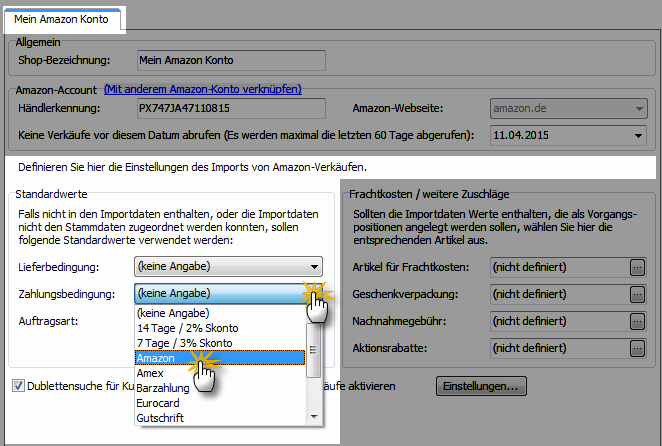Screen dimensions: 662x446
Task: Toggle the Dublettensuche checkbox
Action: [x=18, y=386]
